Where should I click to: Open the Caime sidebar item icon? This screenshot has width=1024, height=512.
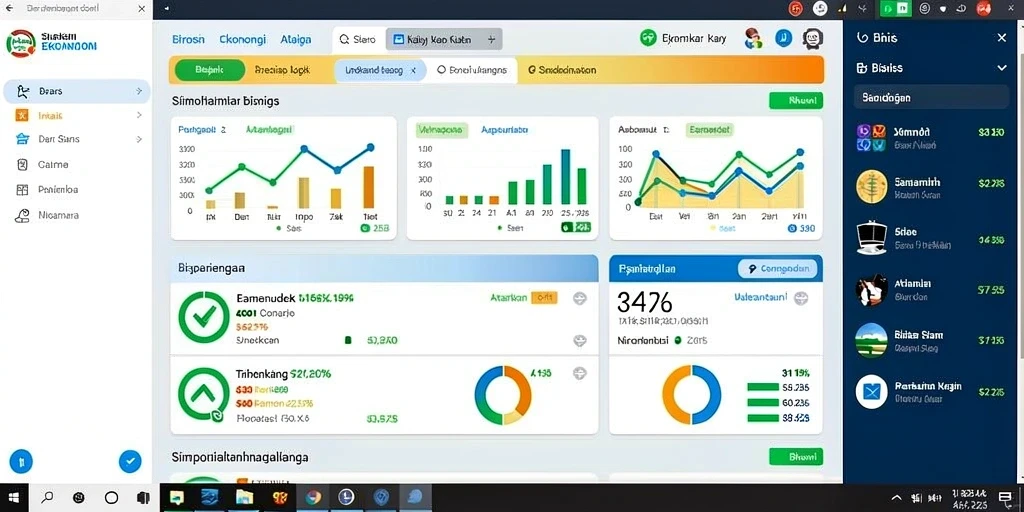(x=22, y=165)
